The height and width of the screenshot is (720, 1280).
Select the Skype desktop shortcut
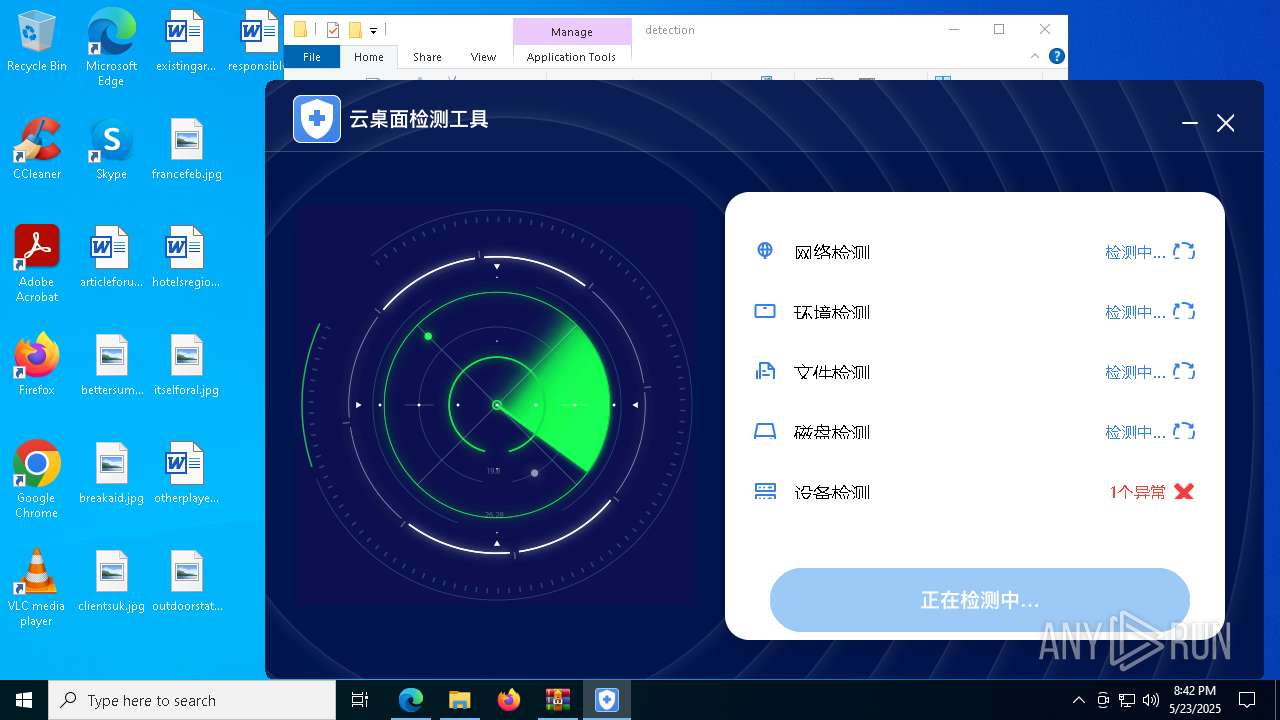click(111, 149)
